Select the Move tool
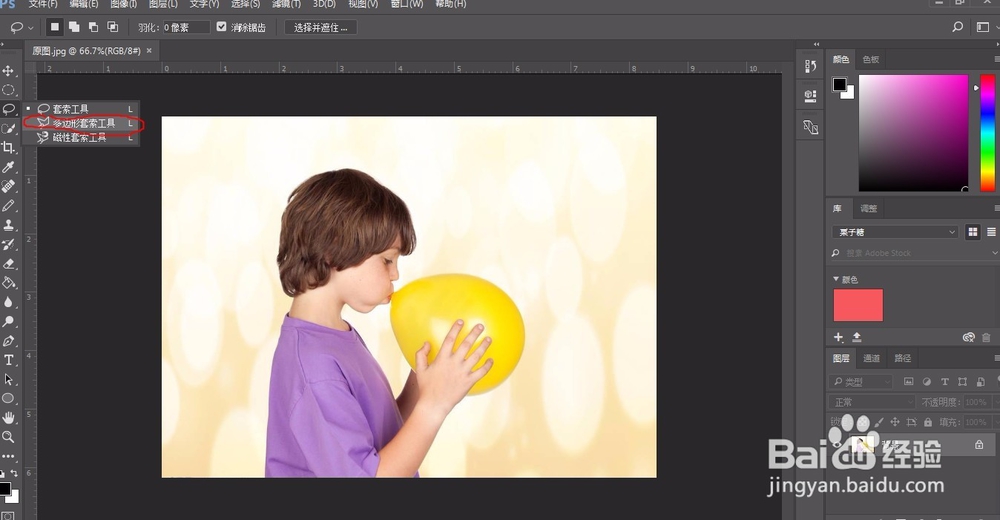The height and width of the screenshot is (520, 1000). click(x=8, y=71)
